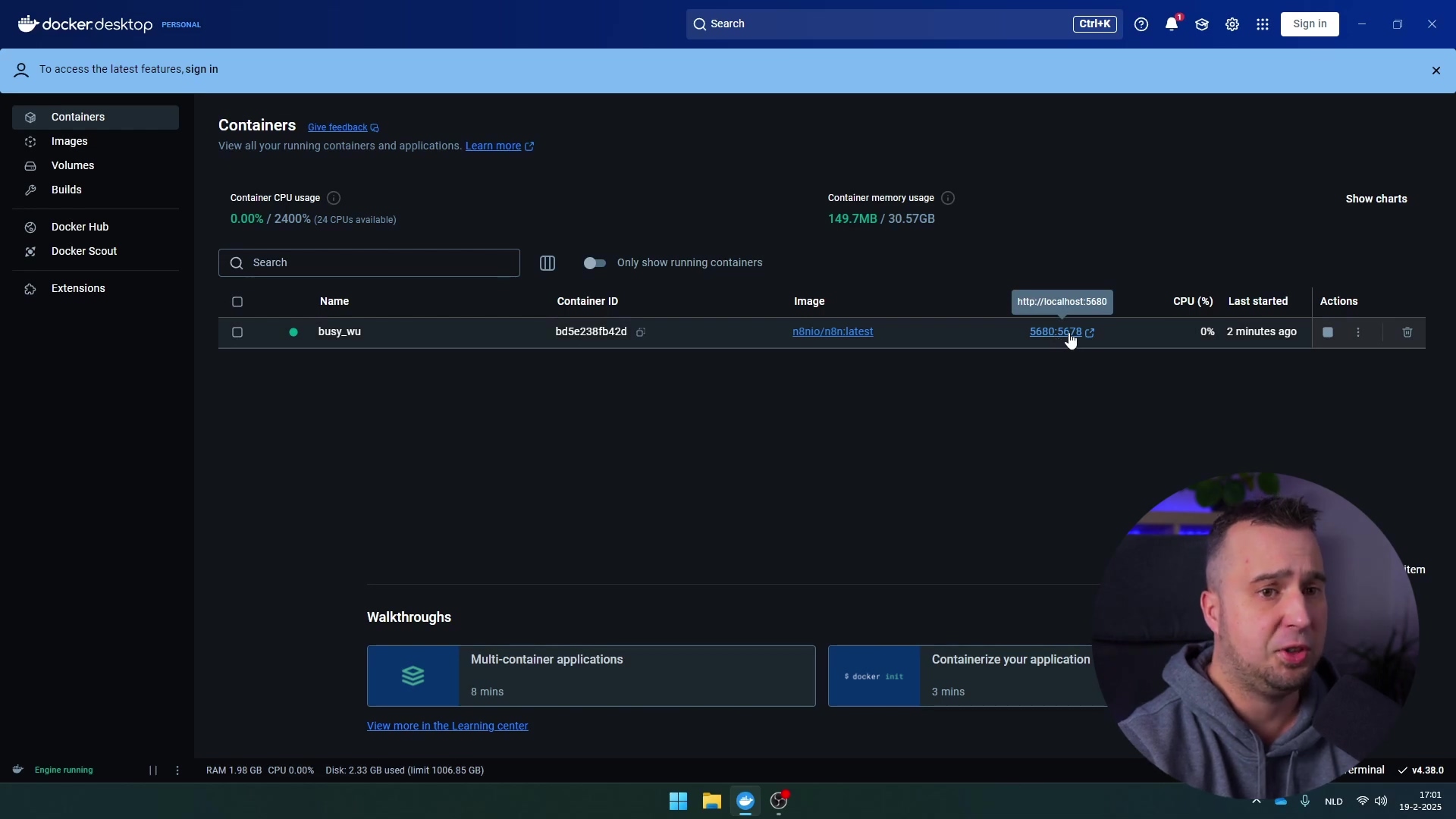The image size is (1456, 819).
Task: Open the OBS taskbar icon
Action: 780,802
